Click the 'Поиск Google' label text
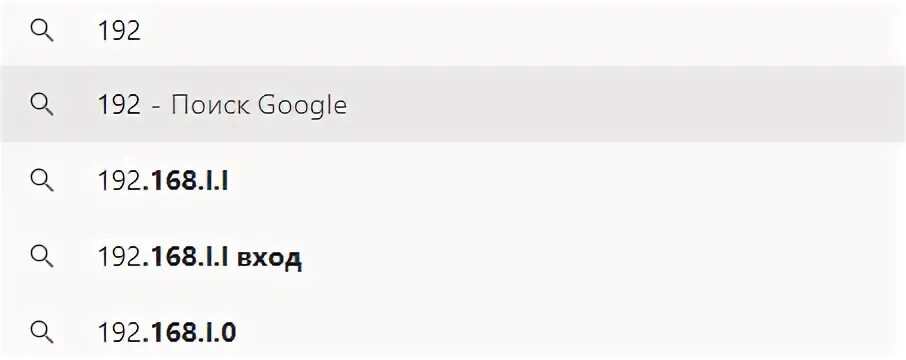The width and height of the screenshot is (906, 360). pos(259,106)
